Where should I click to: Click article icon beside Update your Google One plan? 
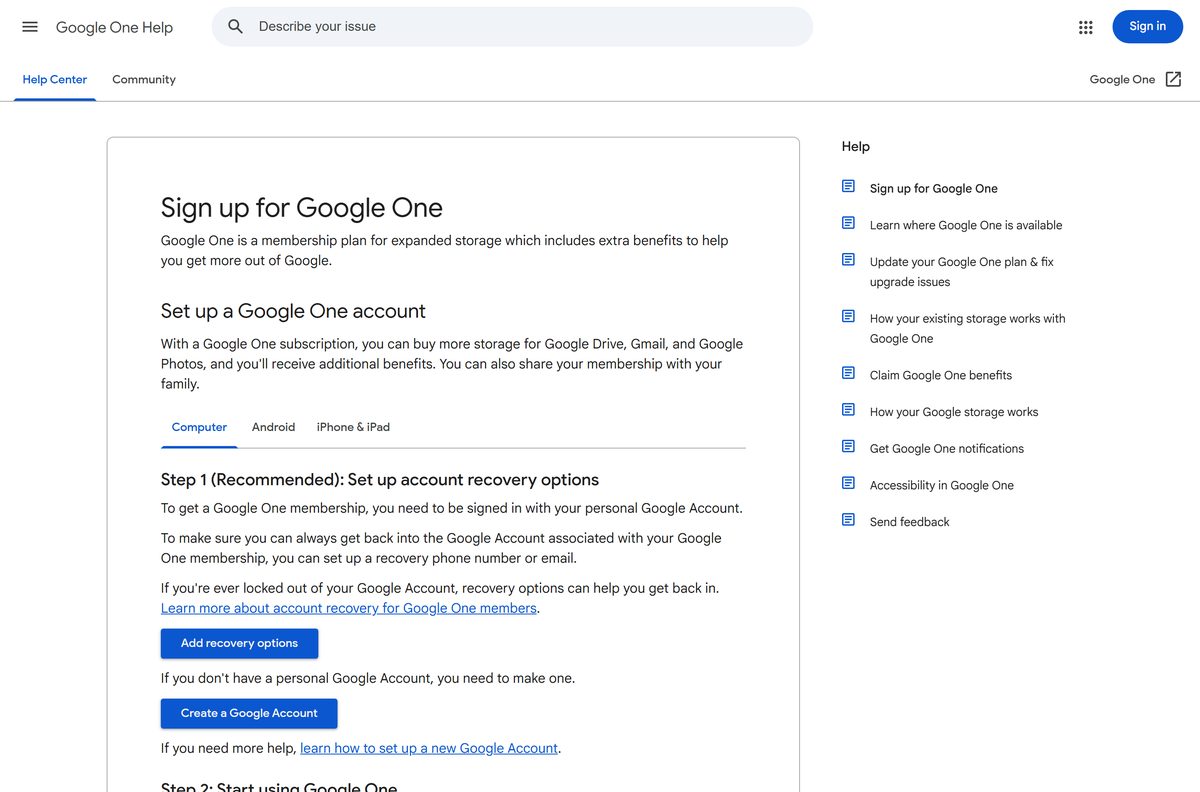(848, 260)
